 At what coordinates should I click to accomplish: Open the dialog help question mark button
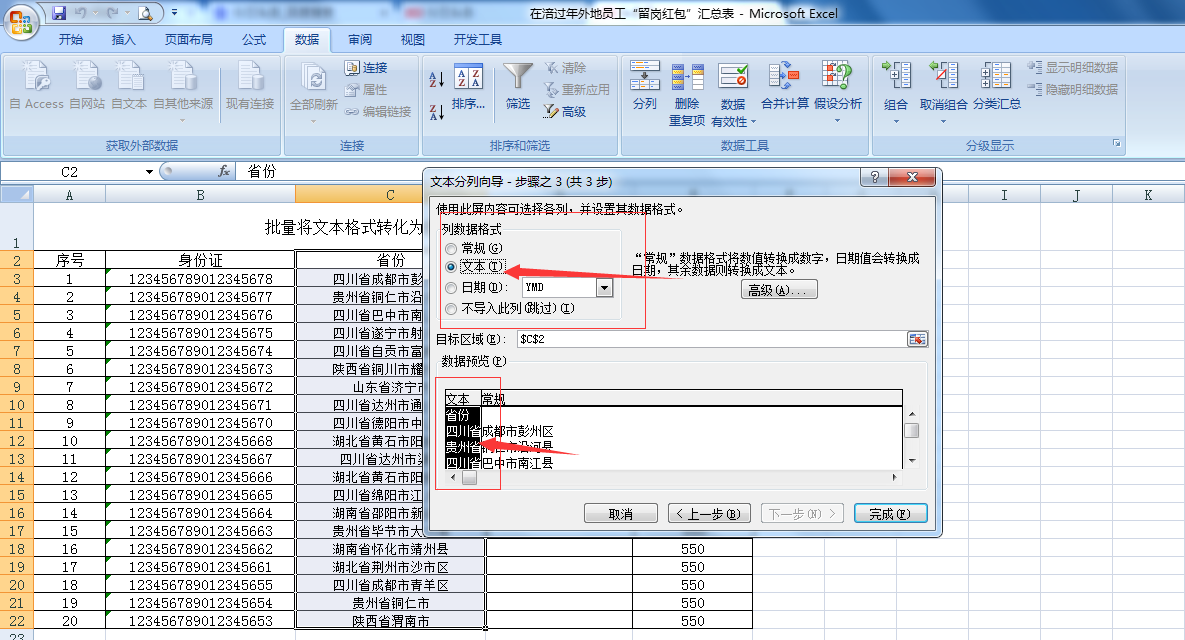[x=874, y=177]
